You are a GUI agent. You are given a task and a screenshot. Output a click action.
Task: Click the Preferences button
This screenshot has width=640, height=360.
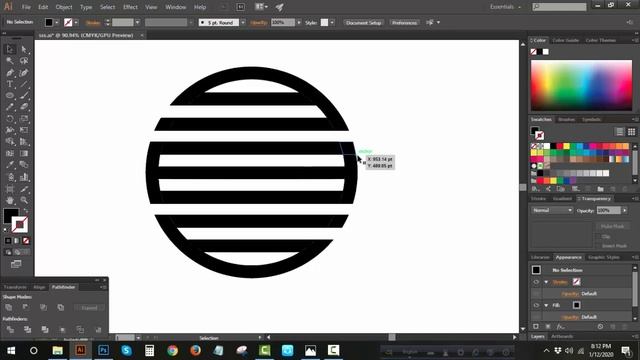pyautogui.click(x=404, y=22)
